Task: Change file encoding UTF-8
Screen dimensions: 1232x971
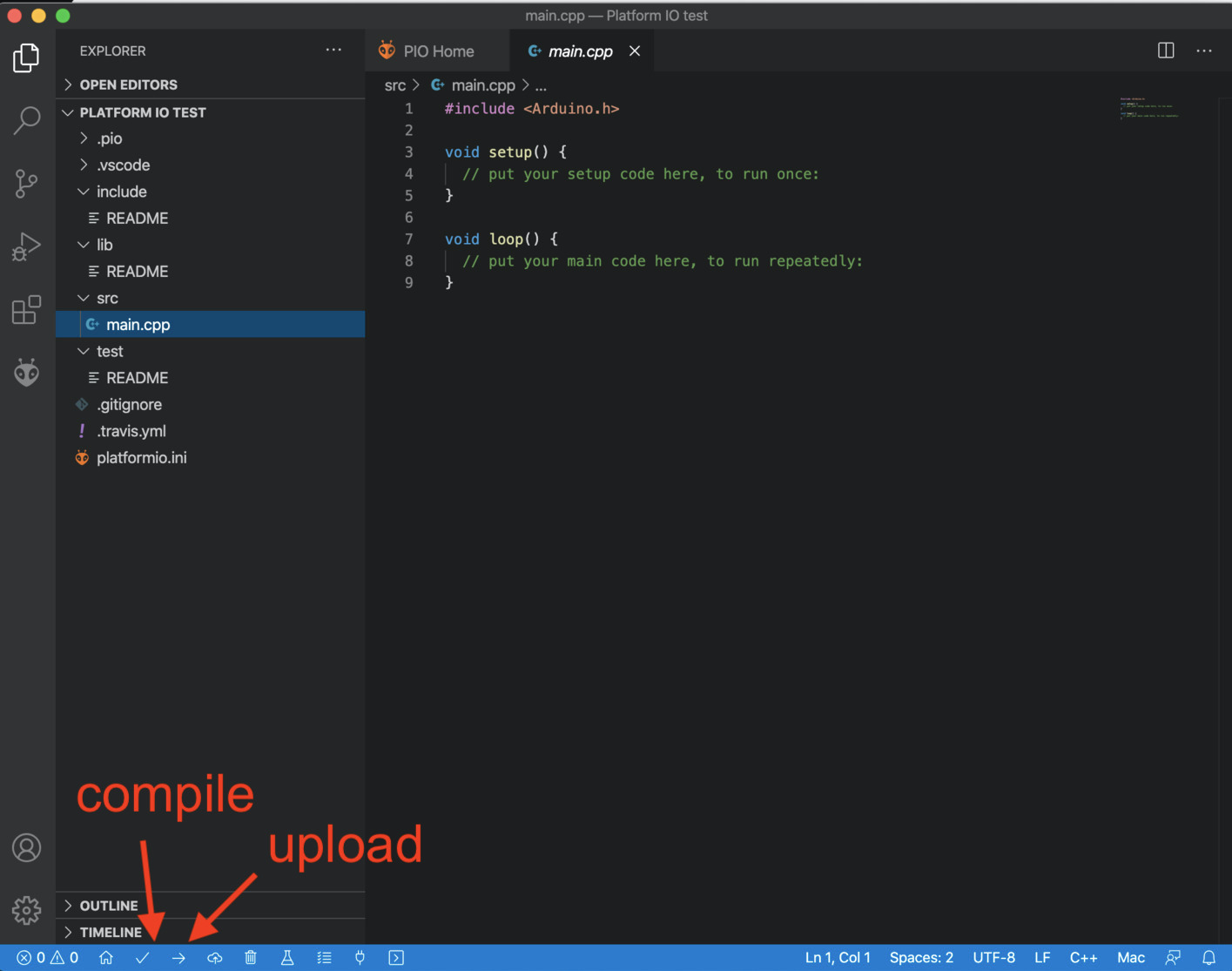Action: pyautogui.click(x=993, y=957)
